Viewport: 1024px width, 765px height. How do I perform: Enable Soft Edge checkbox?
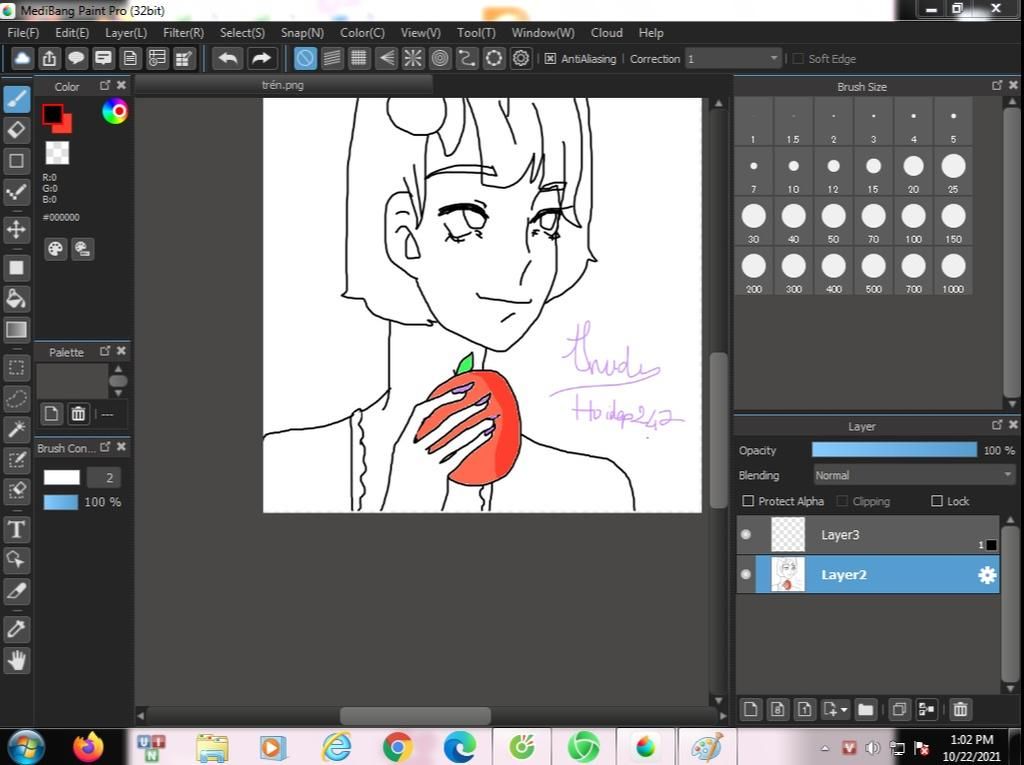[797, 59]
